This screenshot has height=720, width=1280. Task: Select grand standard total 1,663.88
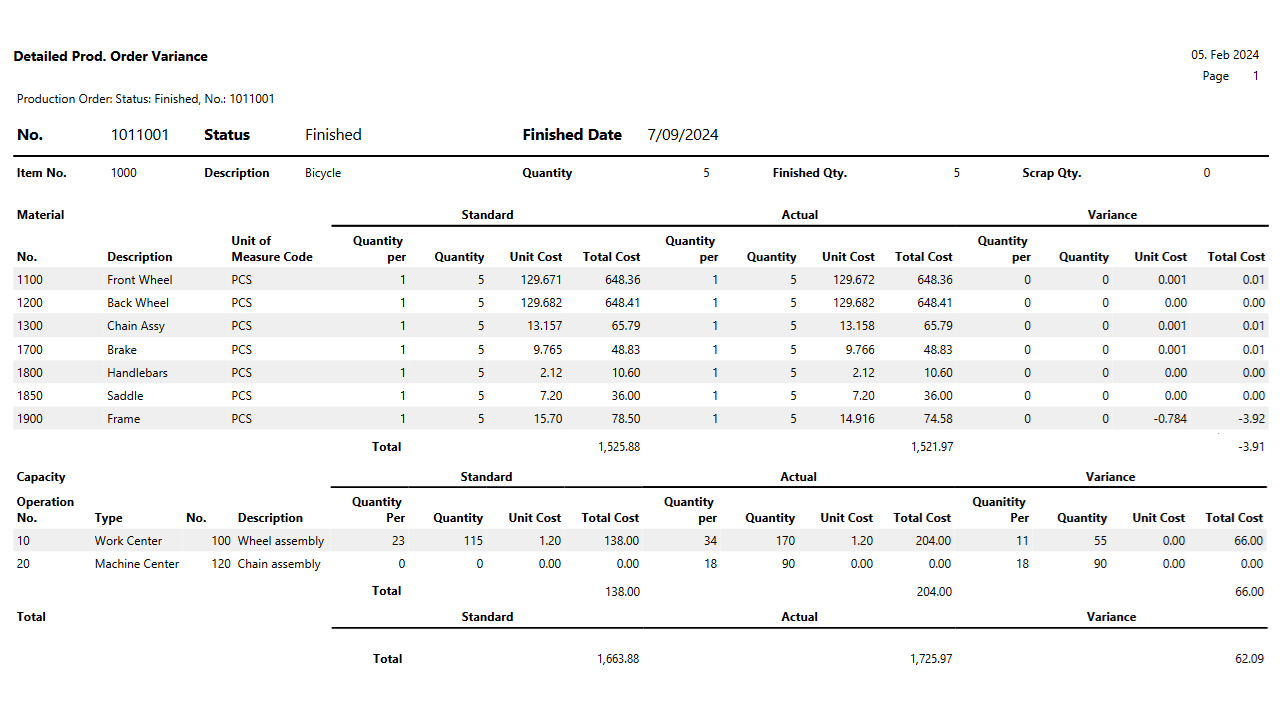pyautogui.click(x=618, y=659)
